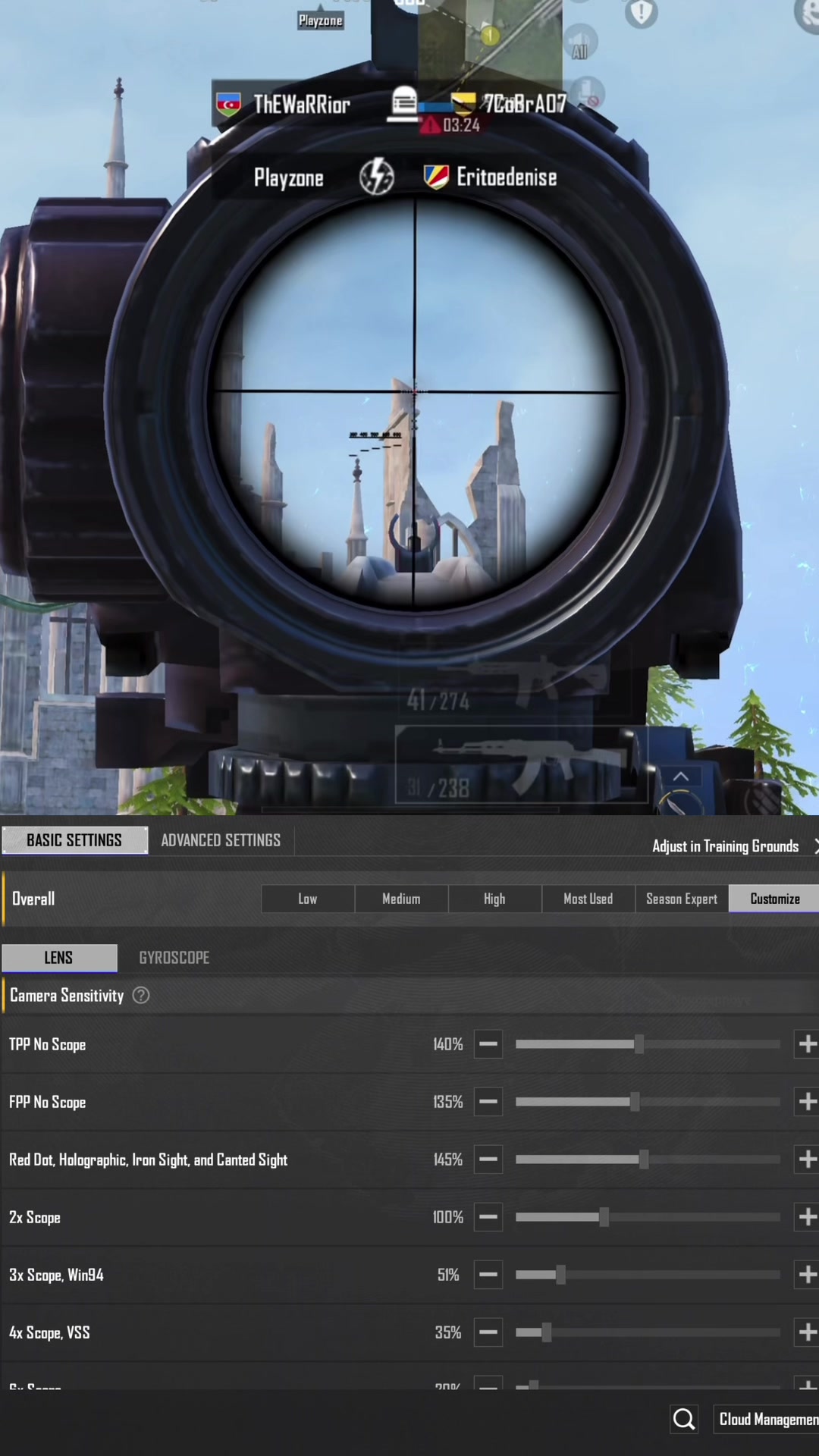The width and height of the screenshot is (819, 1456).
Task: Increase 4x Scope, VSS sensitivity
Action: 807,1332
